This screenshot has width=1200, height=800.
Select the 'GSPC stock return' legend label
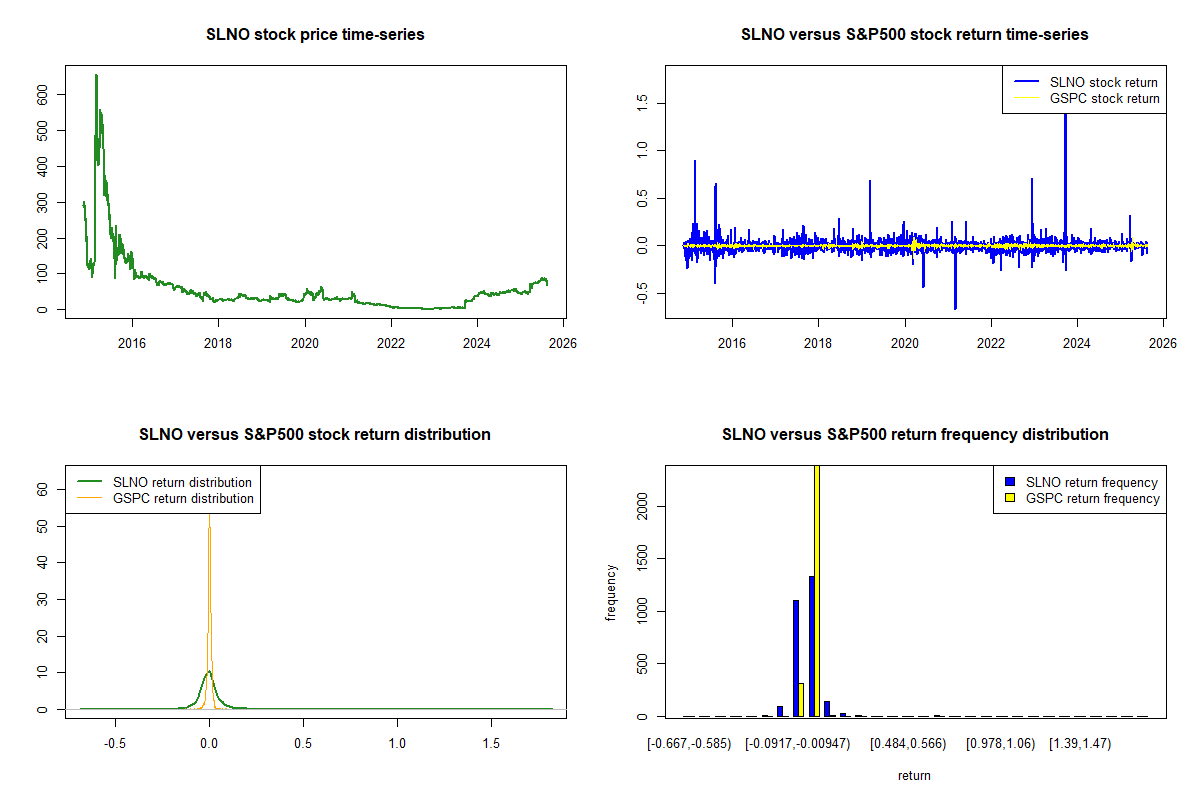(x=1104, y=99)
